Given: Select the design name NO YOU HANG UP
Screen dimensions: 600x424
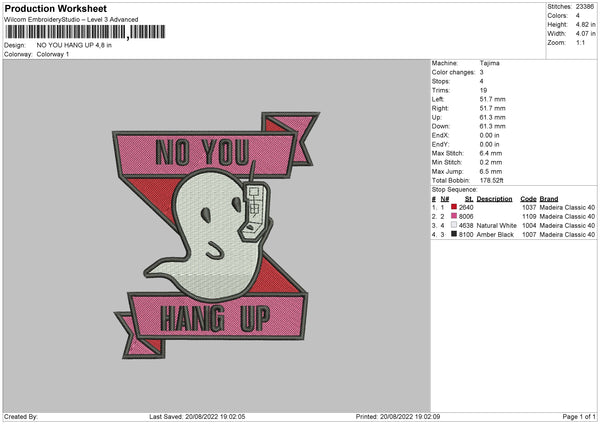Looking at the screenshot, I should [74, 45].
